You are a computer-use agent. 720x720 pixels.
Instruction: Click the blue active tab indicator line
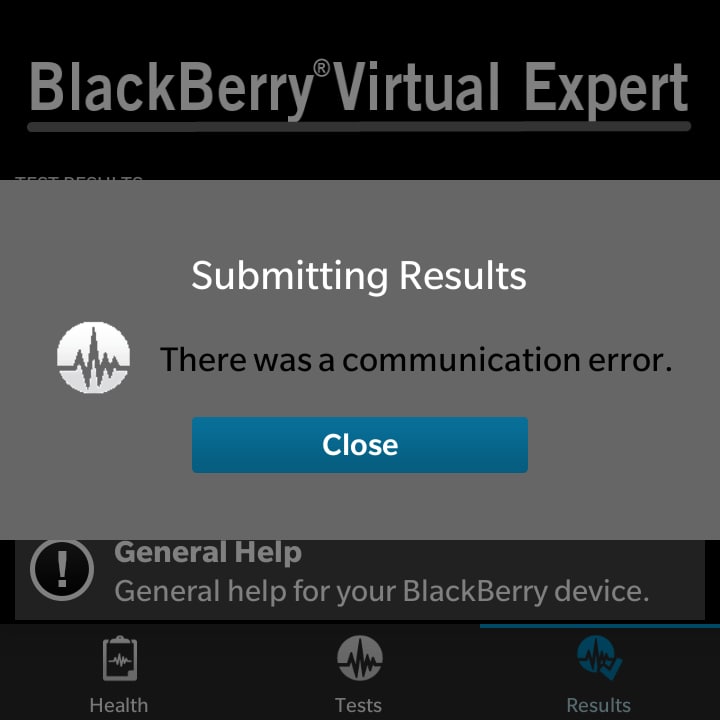[600, 626]
